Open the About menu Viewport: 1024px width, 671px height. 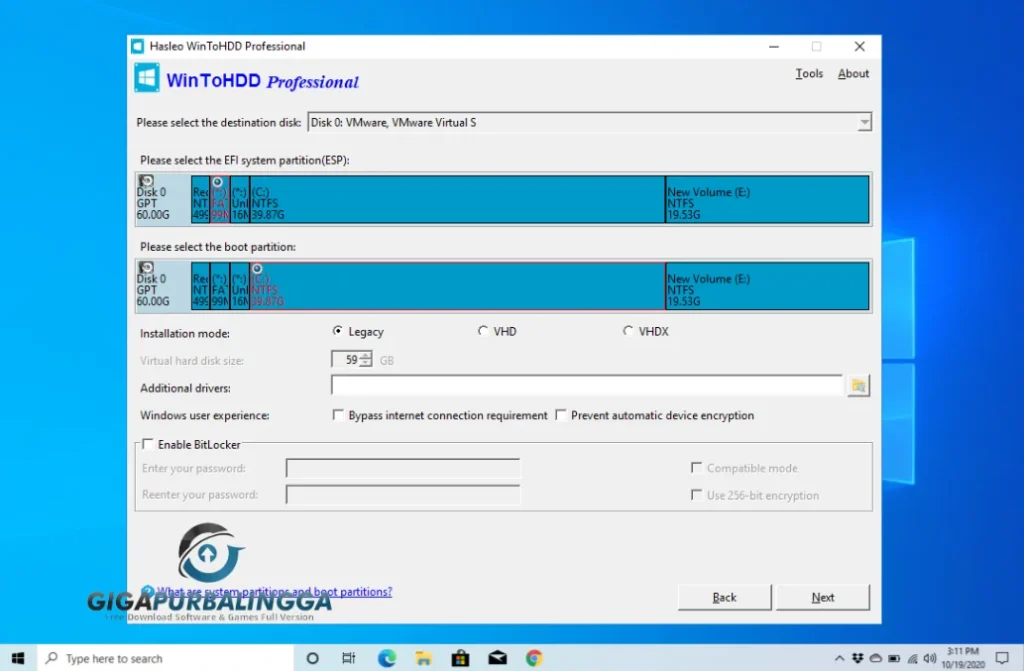[x=853, y=74]
